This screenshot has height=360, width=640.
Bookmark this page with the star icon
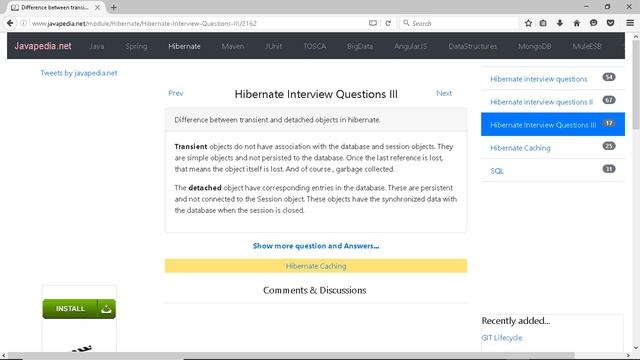[x=528, y=23]
